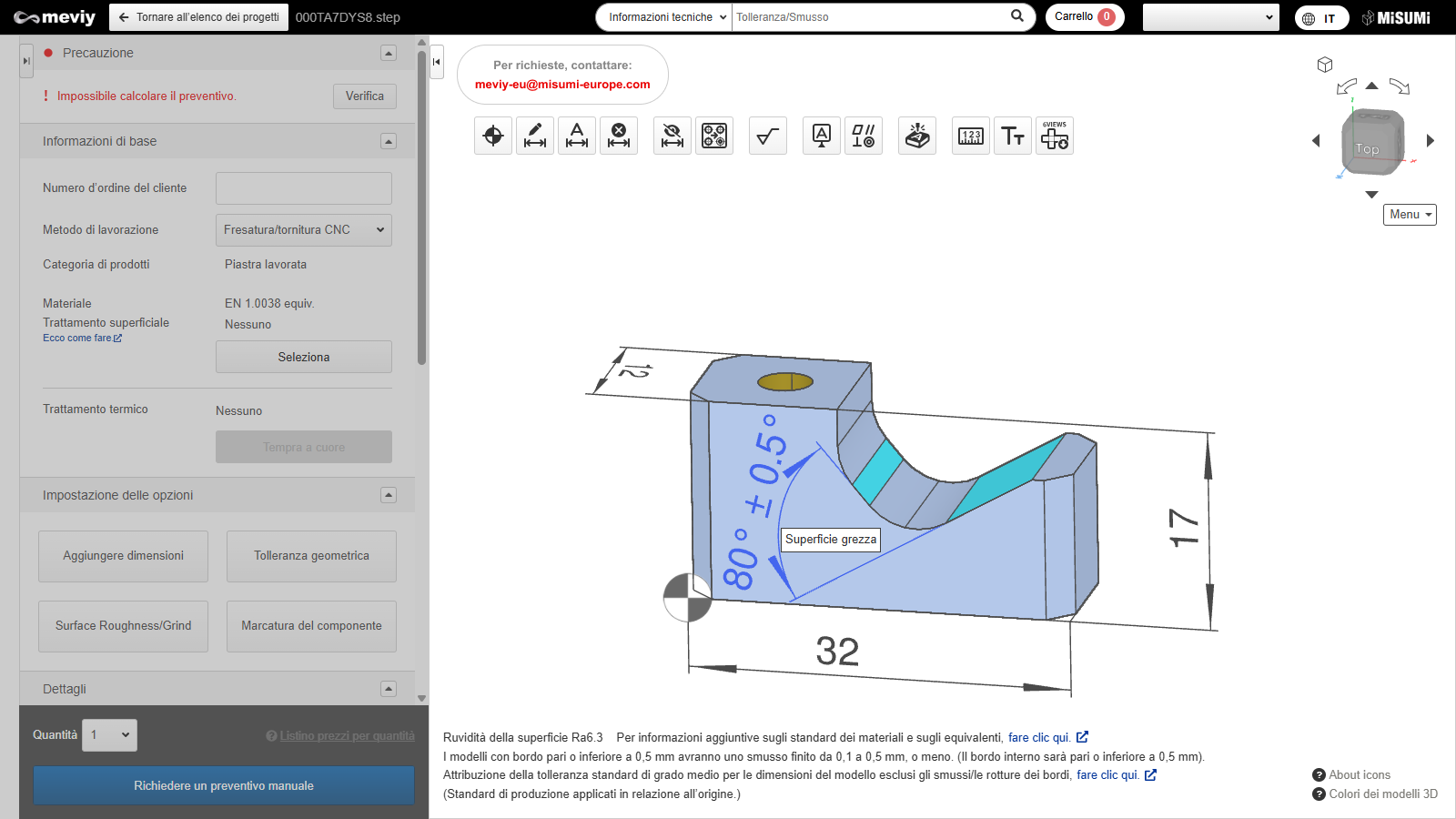Collapse the Precauzione section

389,53
